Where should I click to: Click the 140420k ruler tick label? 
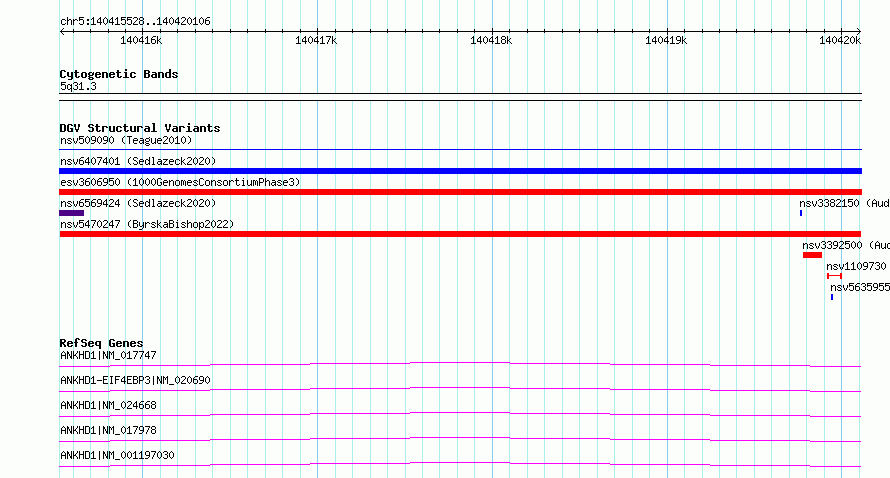[840, 40]
